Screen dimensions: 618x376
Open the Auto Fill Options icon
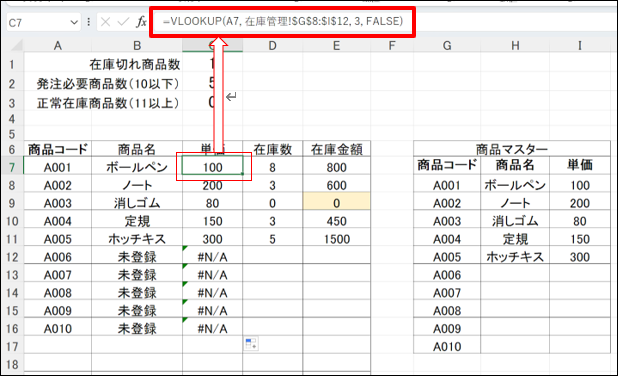(x=251, y=343)
